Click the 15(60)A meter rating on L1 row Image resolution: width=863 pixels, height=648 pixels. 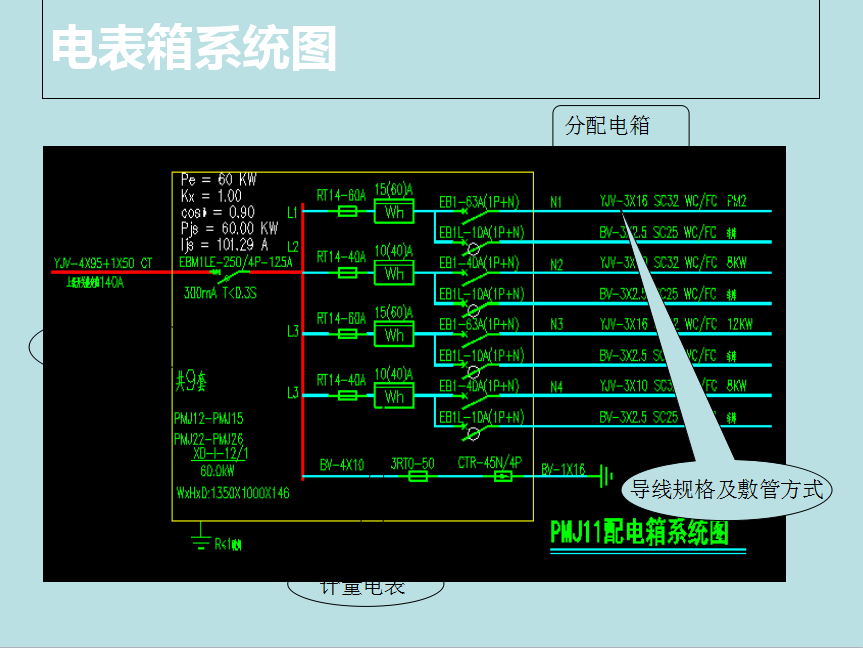[394, 190]
